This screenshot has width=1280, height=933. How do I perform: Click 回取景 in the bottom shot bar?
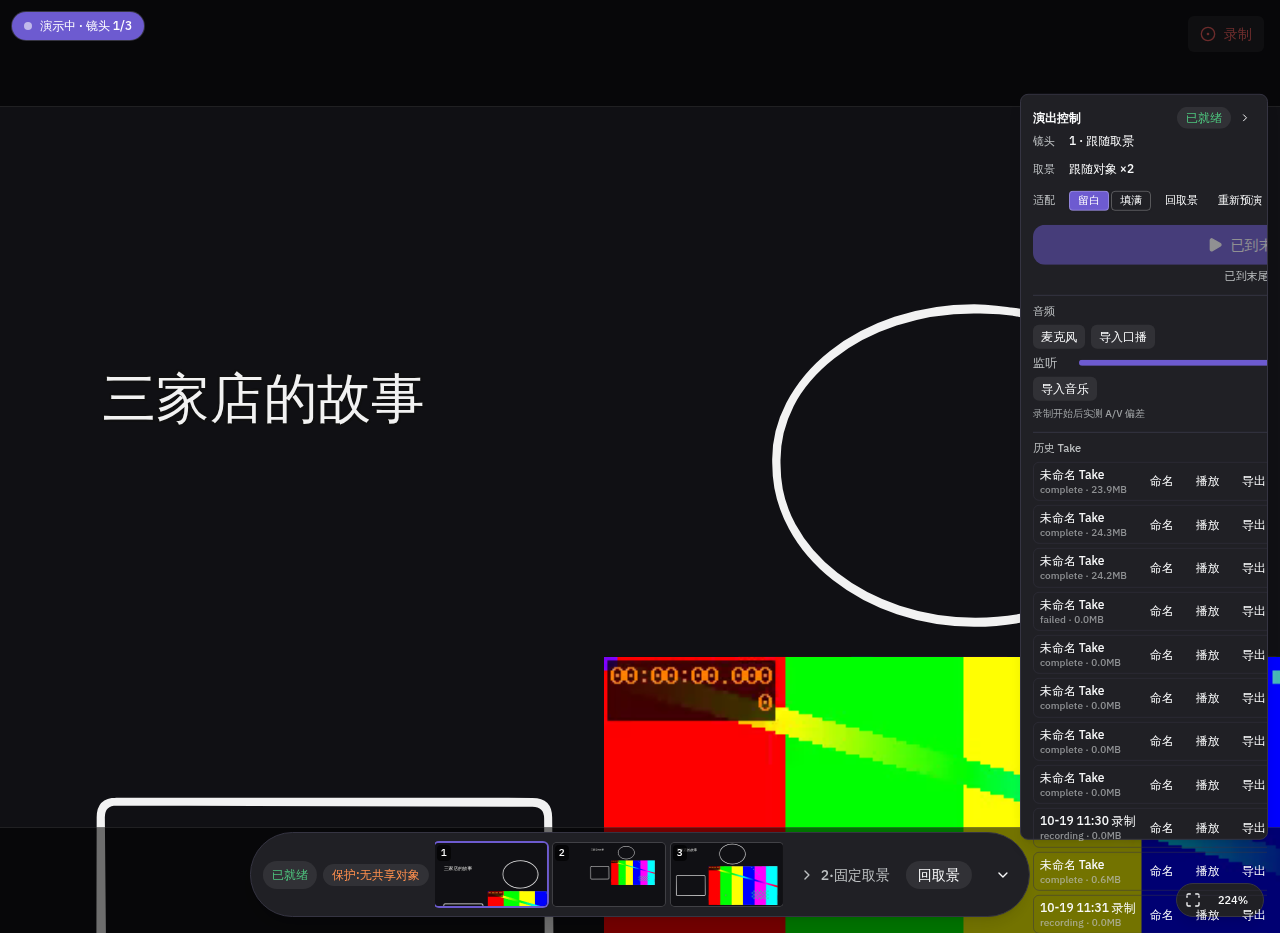point(939,875)
